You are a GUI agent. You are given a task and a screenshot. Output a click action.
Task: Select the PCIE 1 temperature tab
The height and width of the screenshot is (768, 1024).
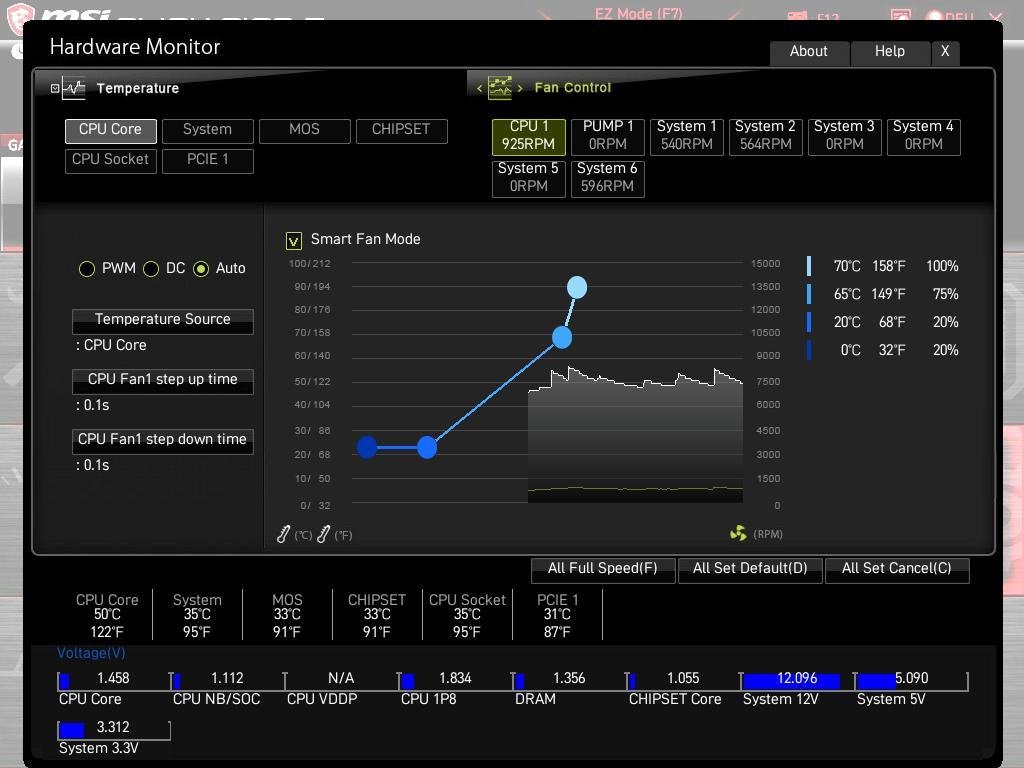208,161
